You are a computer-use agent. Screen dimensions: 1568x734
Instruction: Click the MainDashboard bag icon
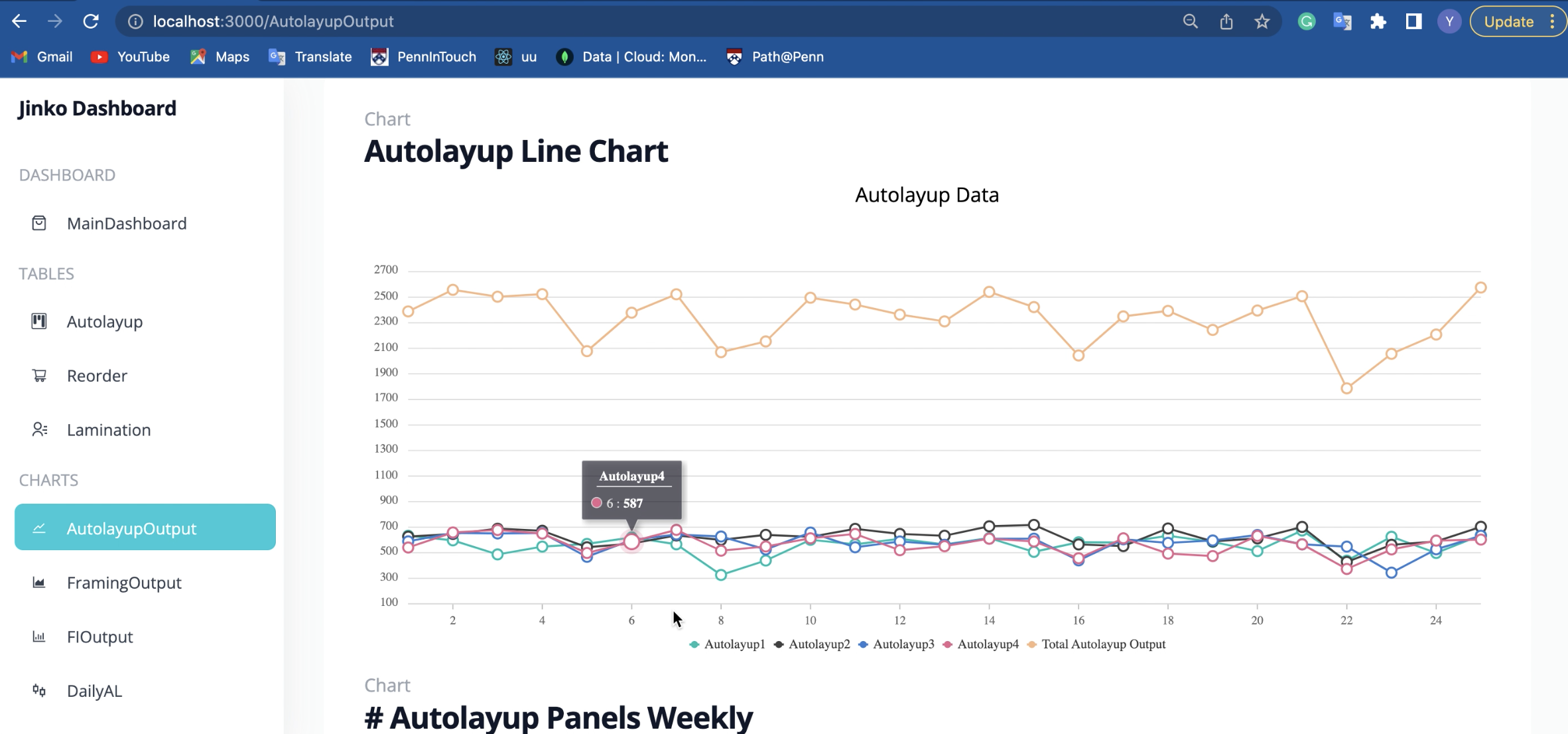(x=39, y=223)
